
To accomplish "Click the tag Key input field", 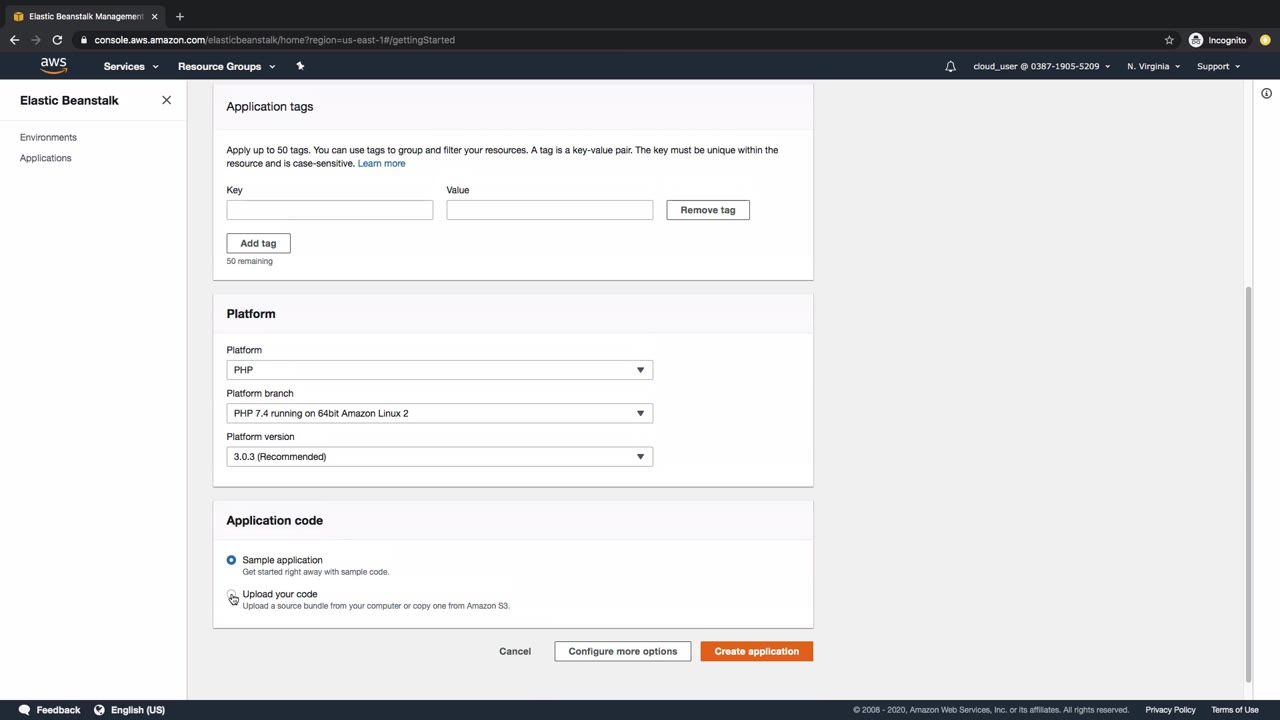I will coord(329,210).
